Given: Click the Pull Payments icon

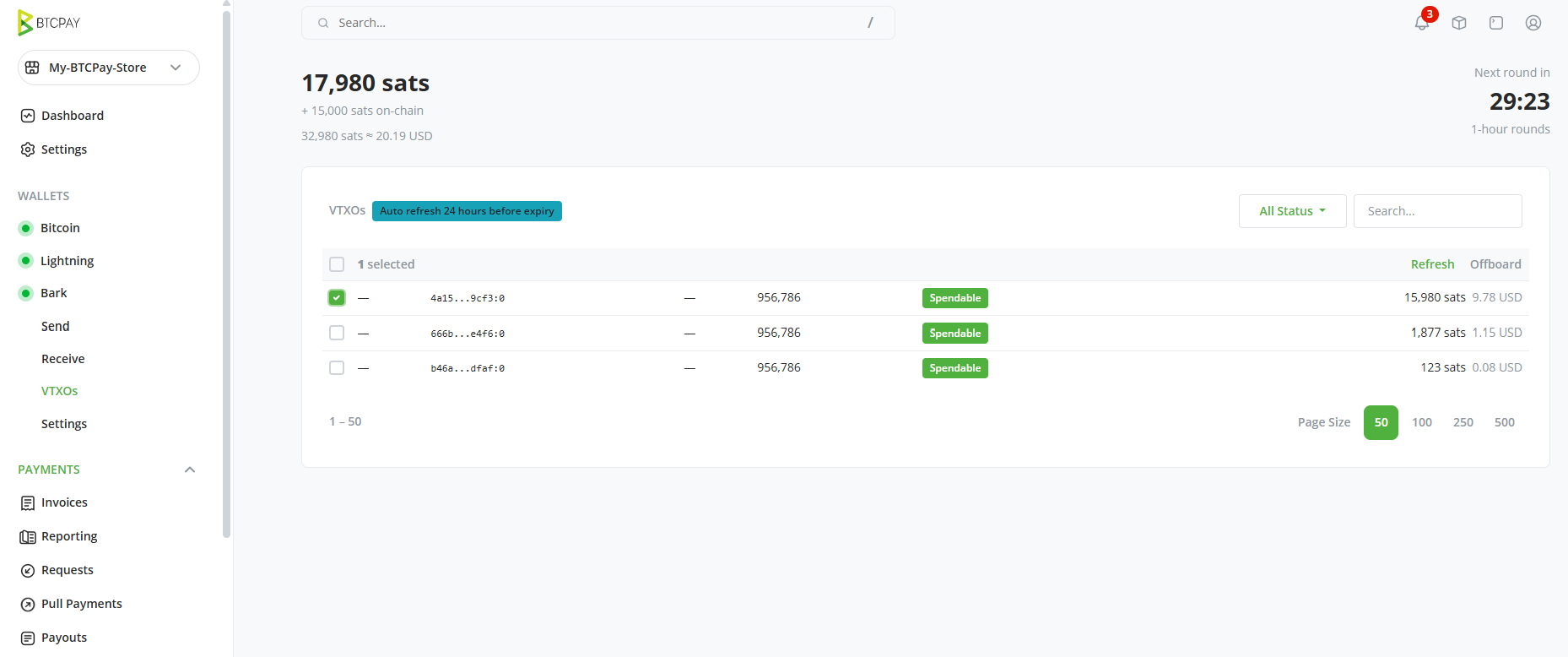Looking at the screenshot, I should click(x=28, y=604).
